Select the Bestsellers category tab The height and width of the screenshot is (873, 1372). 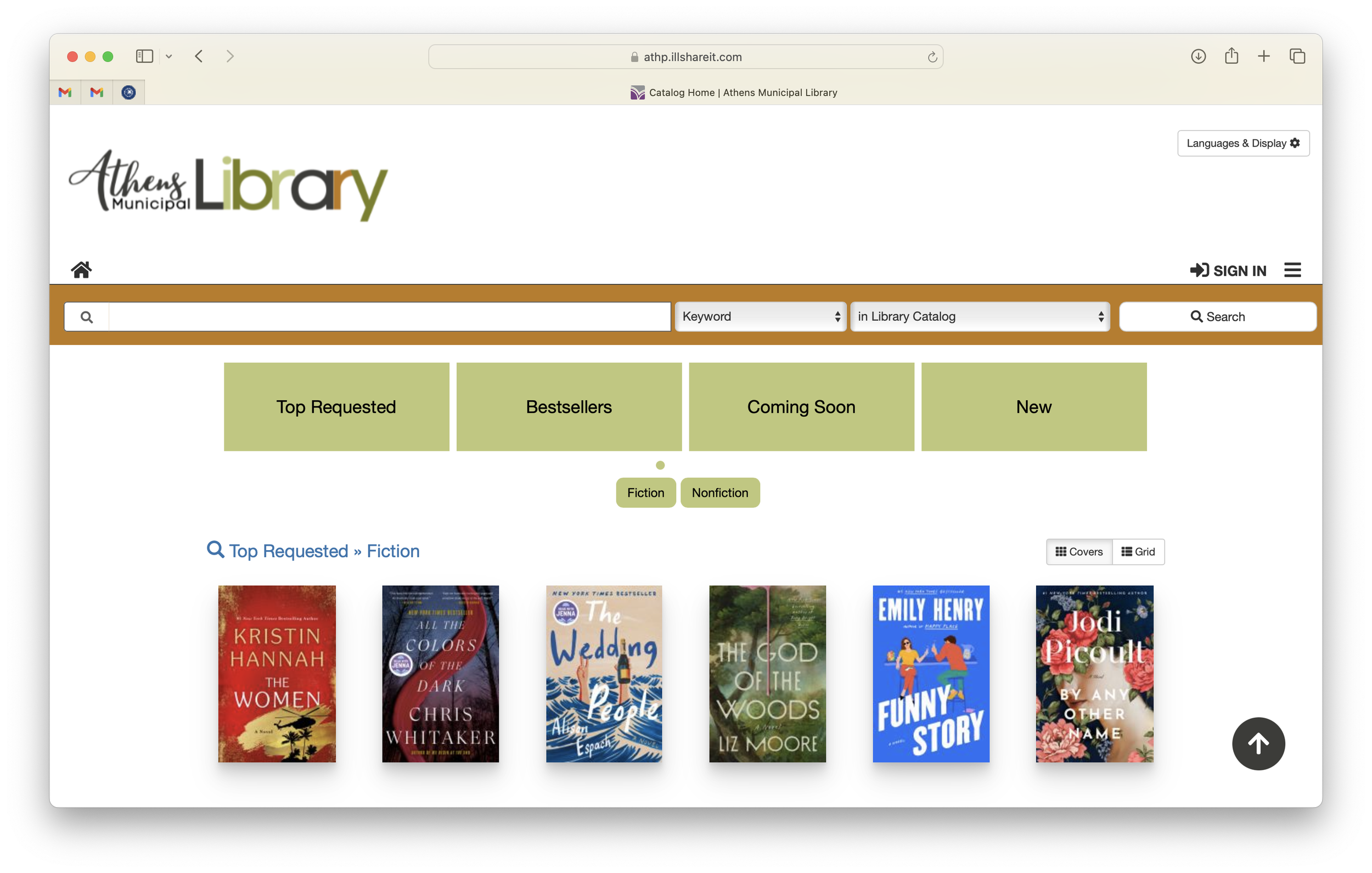[x=569, y=406]
